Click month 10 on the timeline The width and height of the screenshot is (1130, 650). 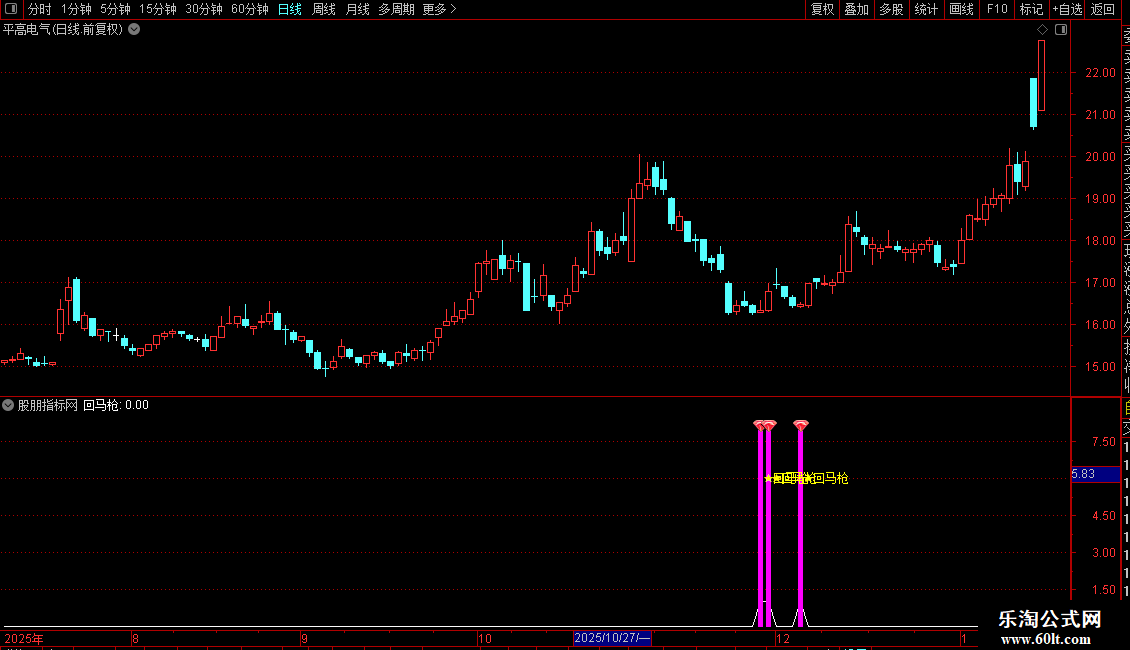click(x=485, y=638)
